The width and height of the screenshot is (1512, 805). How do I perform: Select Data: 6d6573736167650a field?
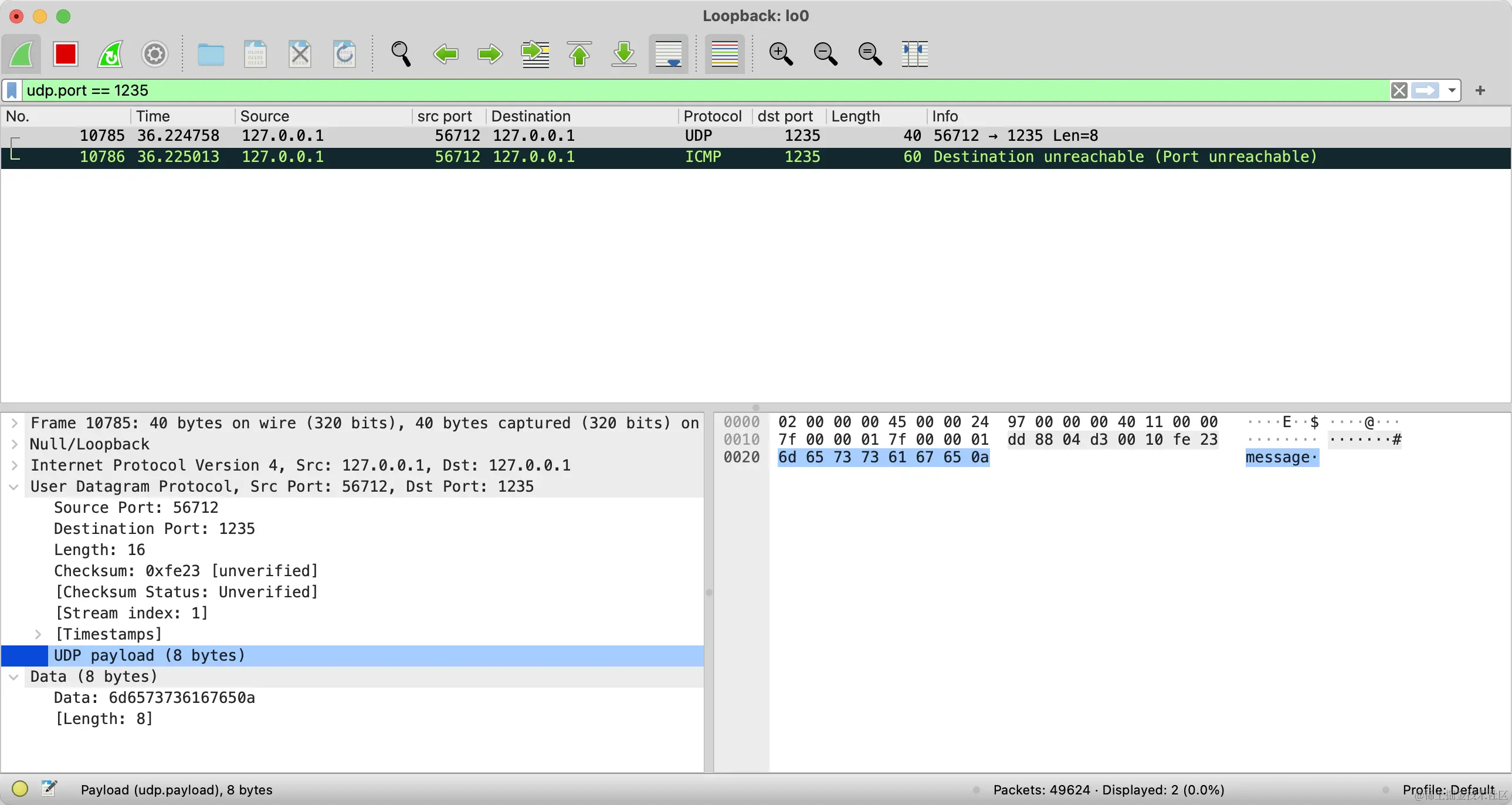click(154, 698)
